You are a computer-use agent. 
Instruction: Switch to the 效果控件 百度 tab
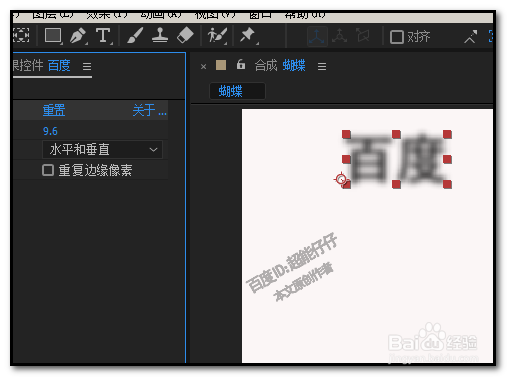[42, 65]
